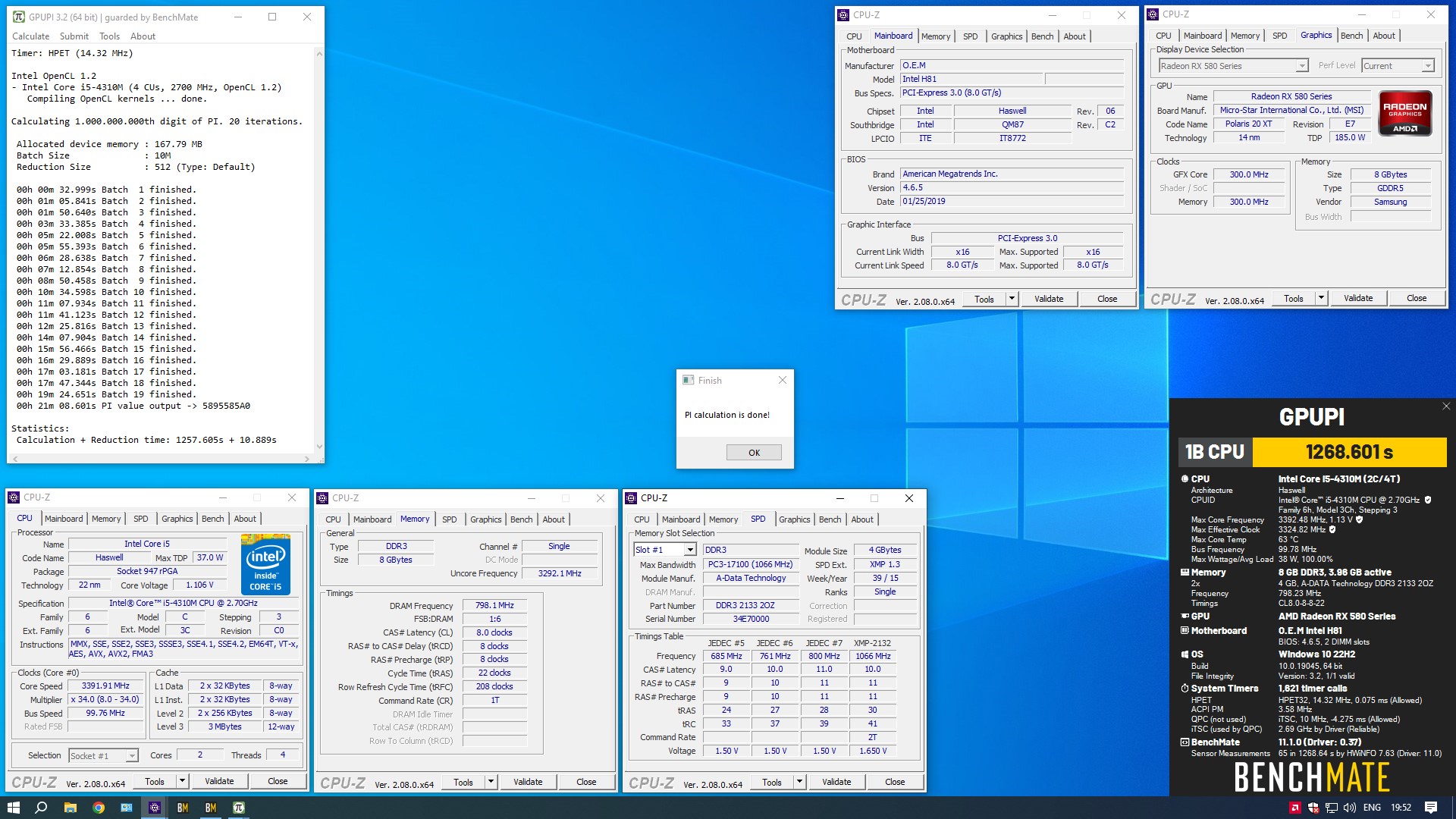1456x819 pixels.
Task: Click the AMD Radeon Graphics logo
Action: point(1405,113)
